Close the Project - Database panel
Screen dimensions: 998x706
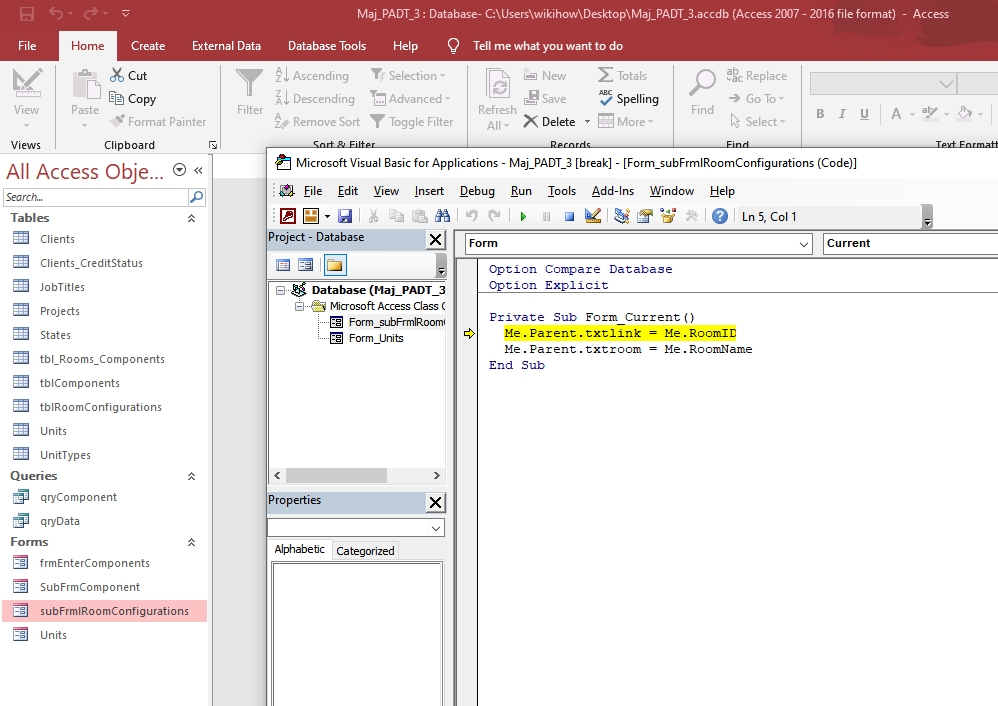point(435,239)
